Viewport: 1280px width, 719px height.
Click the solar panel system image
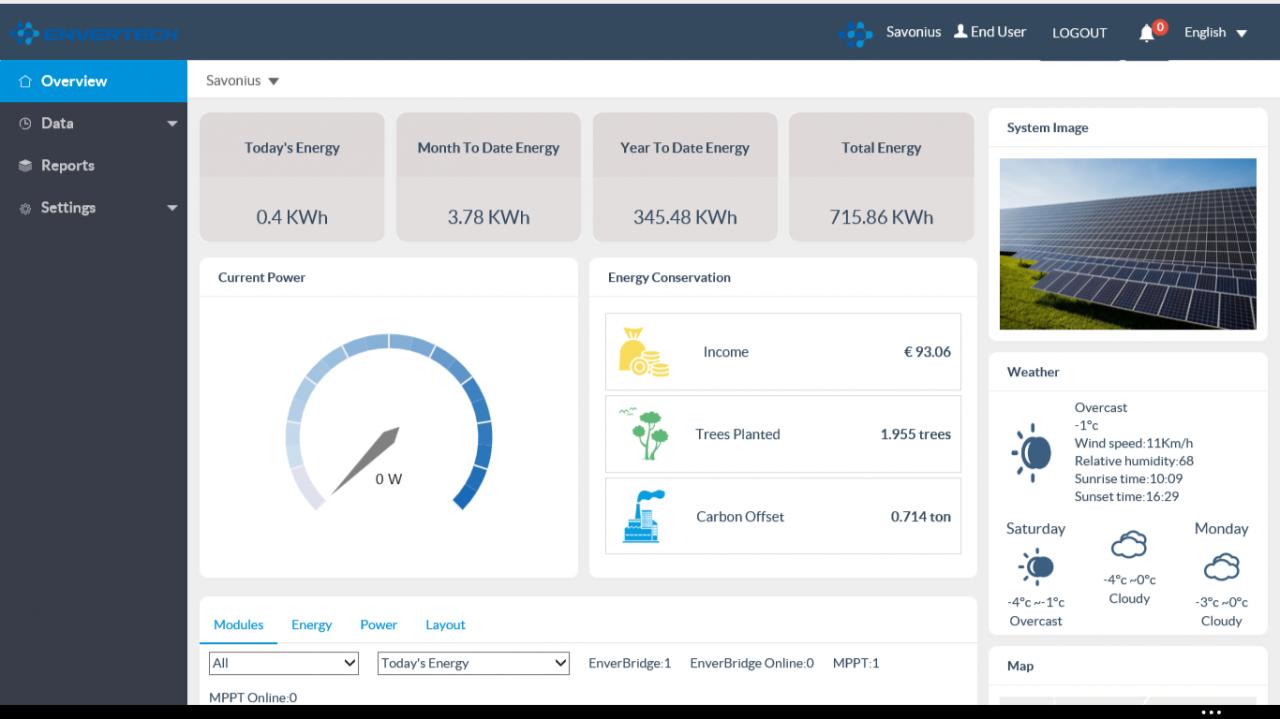[1128, 244]
